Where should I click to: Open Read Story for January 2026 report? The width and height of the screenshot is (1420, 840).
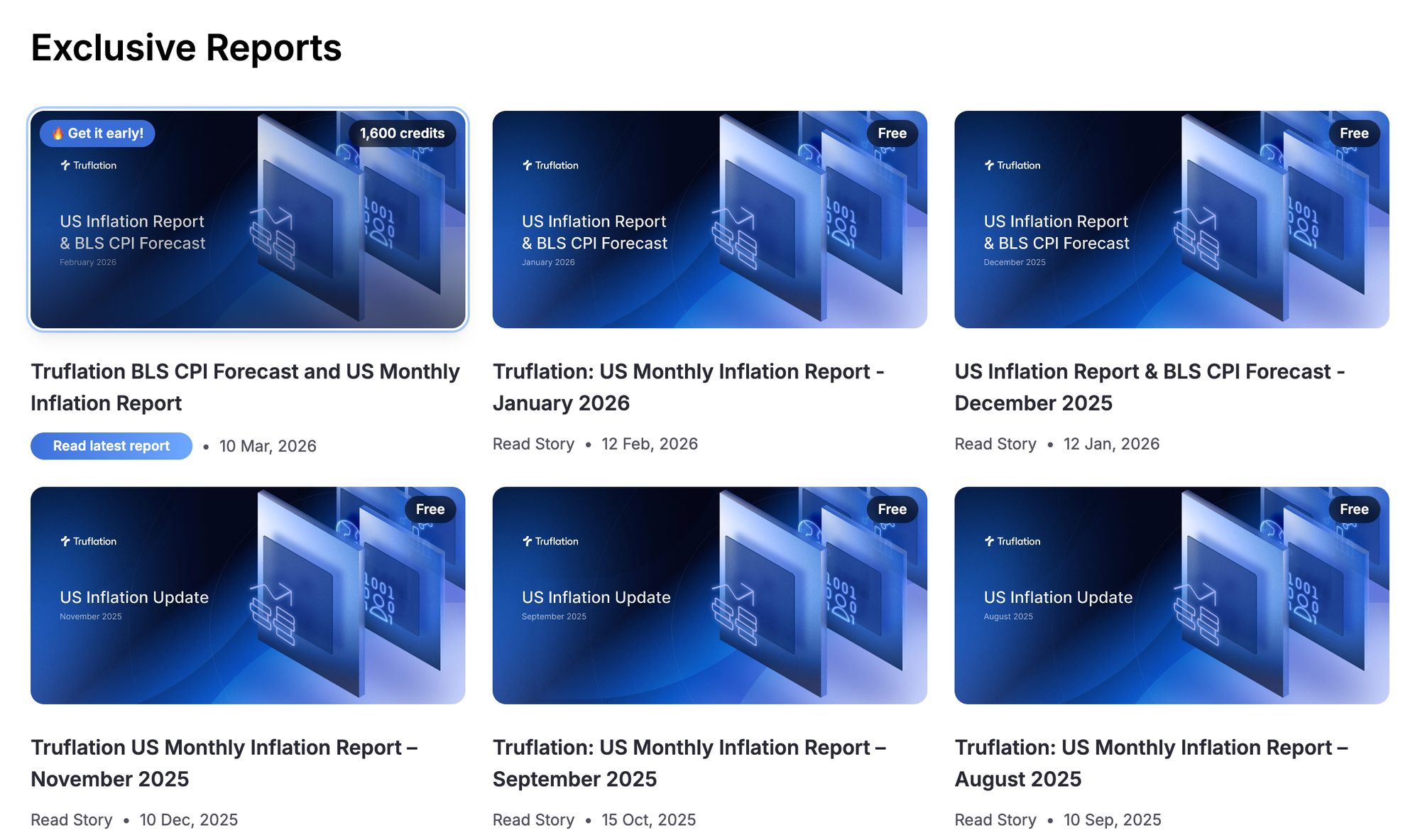pos(533,444)
